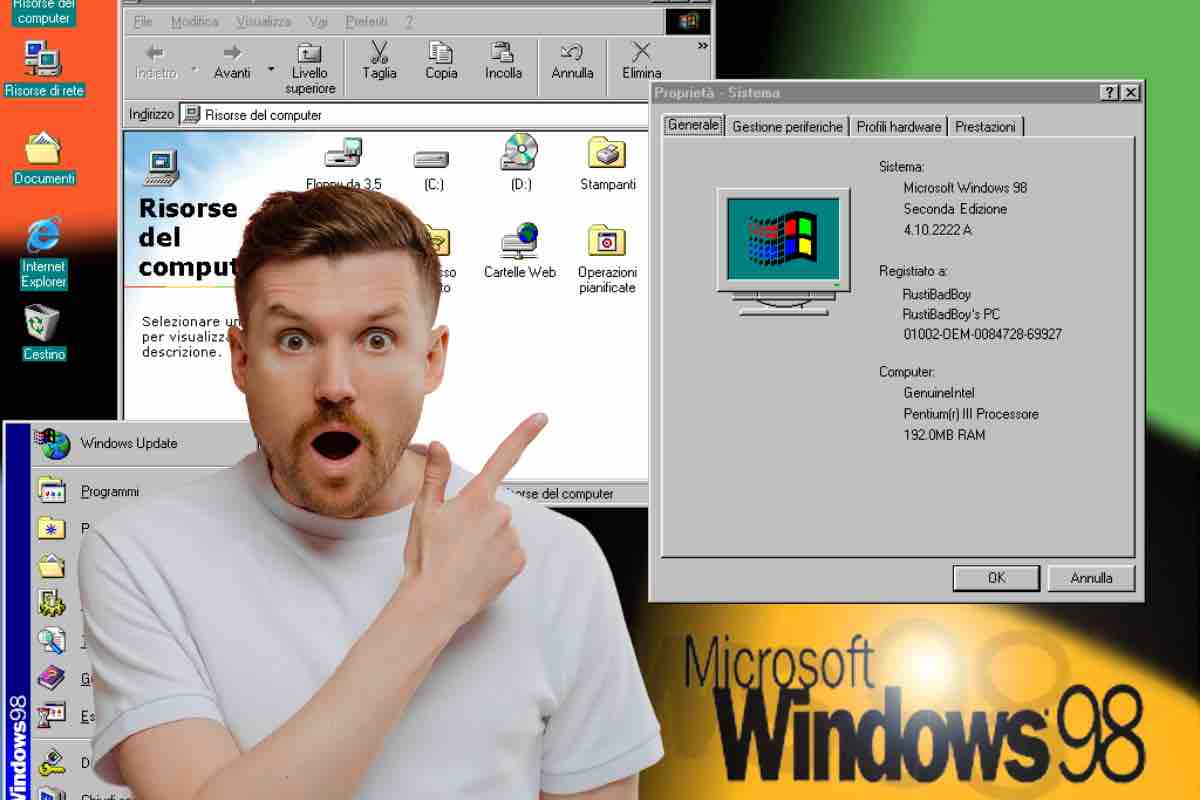Click the "Seconda Edizione" text
Image resolution: width=1200 pixels, height=800 pixels.
click(x=955, y=209)
